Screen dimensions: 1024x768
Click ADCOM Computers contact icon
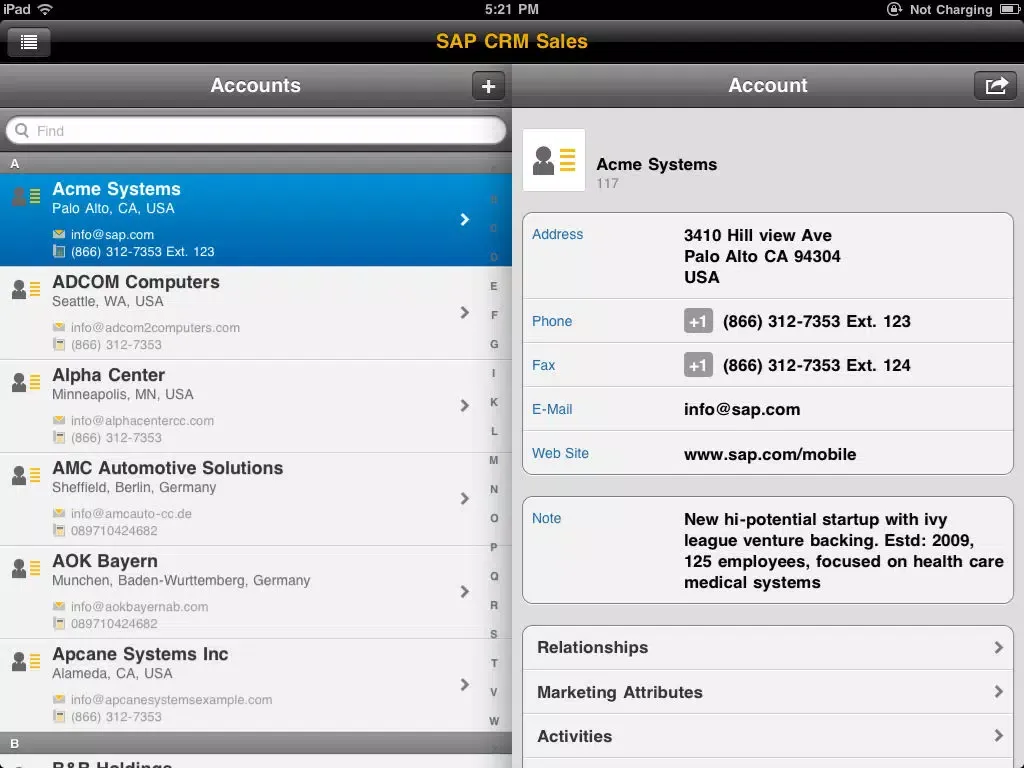point(26,289)
